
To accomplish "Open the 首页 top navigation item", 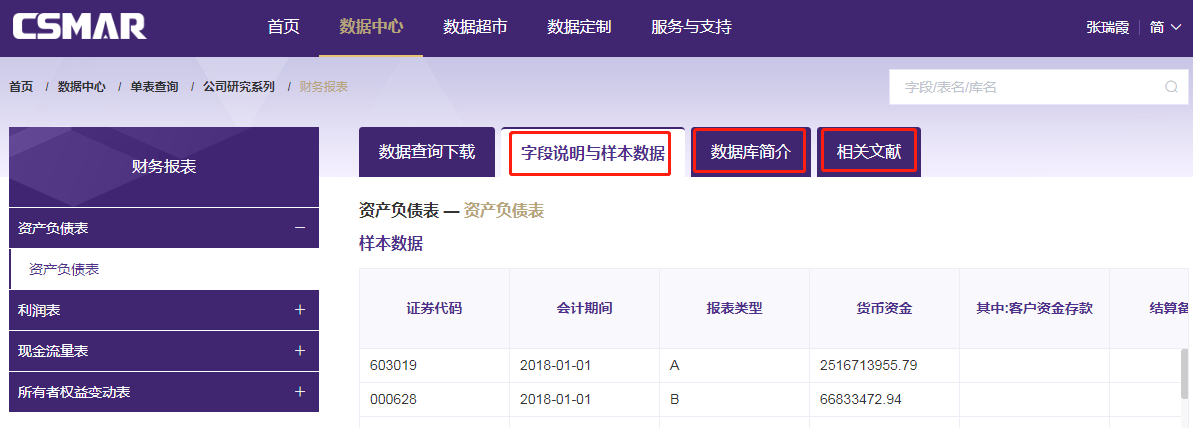I will click(x=284, y=27).
